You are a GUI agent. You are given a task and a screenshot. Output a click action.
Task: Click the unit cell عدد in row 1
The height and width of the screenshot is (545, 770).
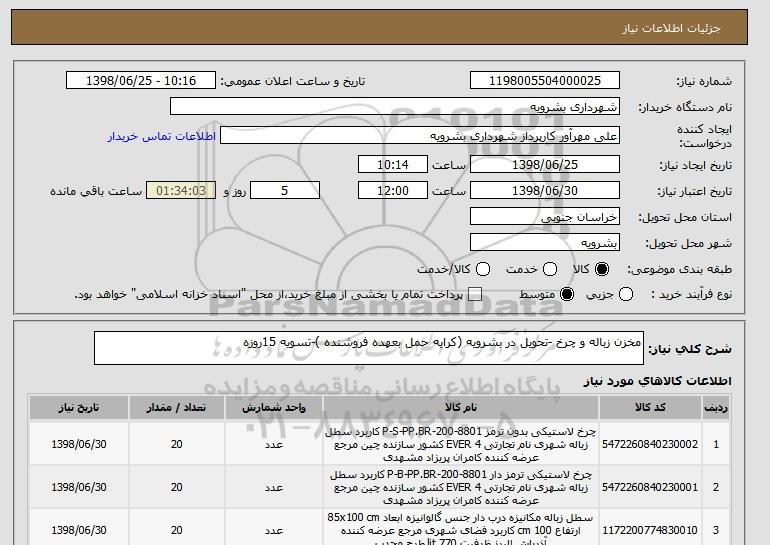pyautogui.click(x=274, y=444)
